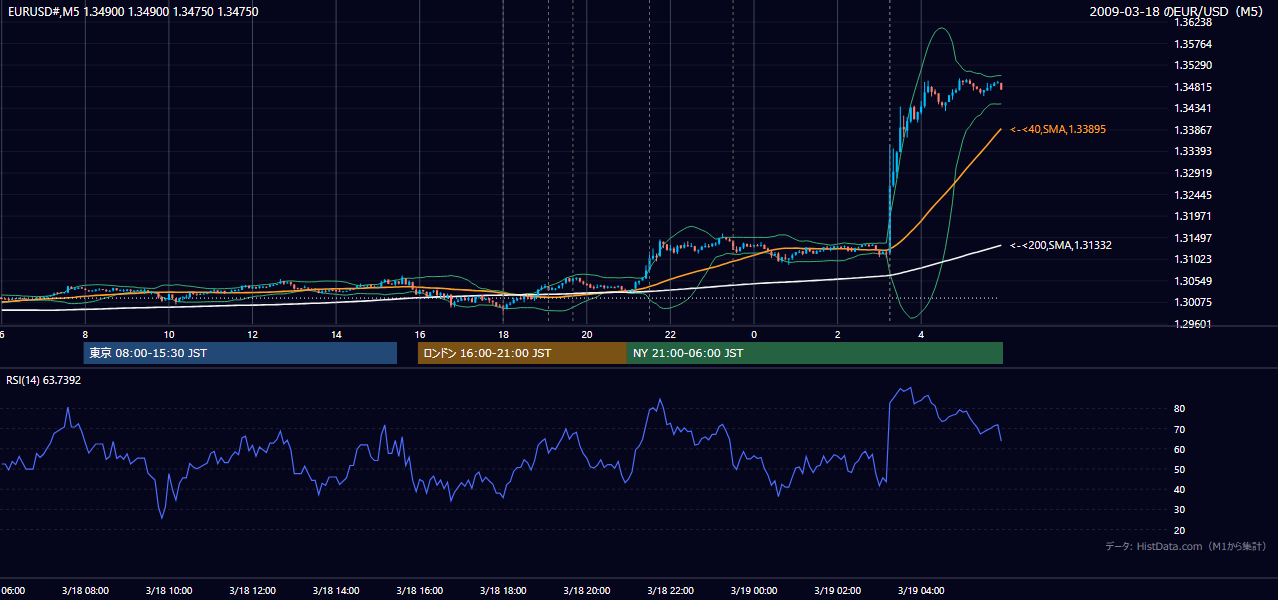1278x600 pixels.
Task: Click price axis value 1.35290
Action: 1194,65
